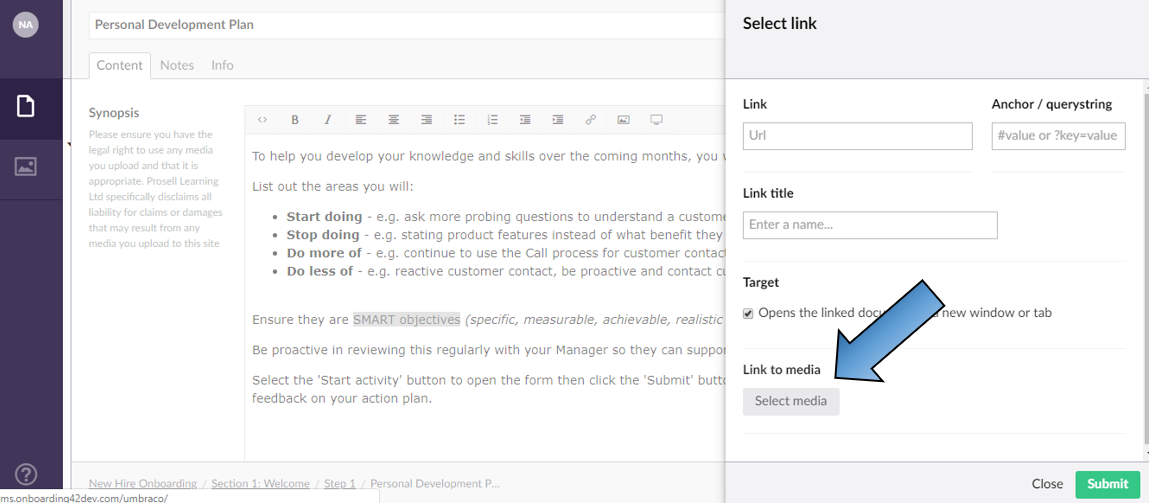Open the Media section image icon
The width and height of the screenshot is (1149, 504).
point(26,167)
